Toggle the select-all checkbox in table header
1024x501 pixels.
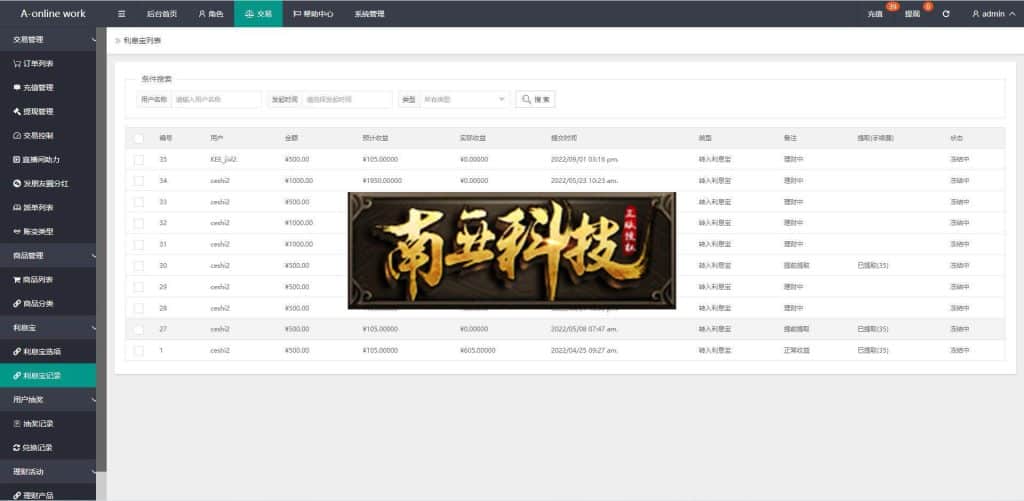coord(138,138)
